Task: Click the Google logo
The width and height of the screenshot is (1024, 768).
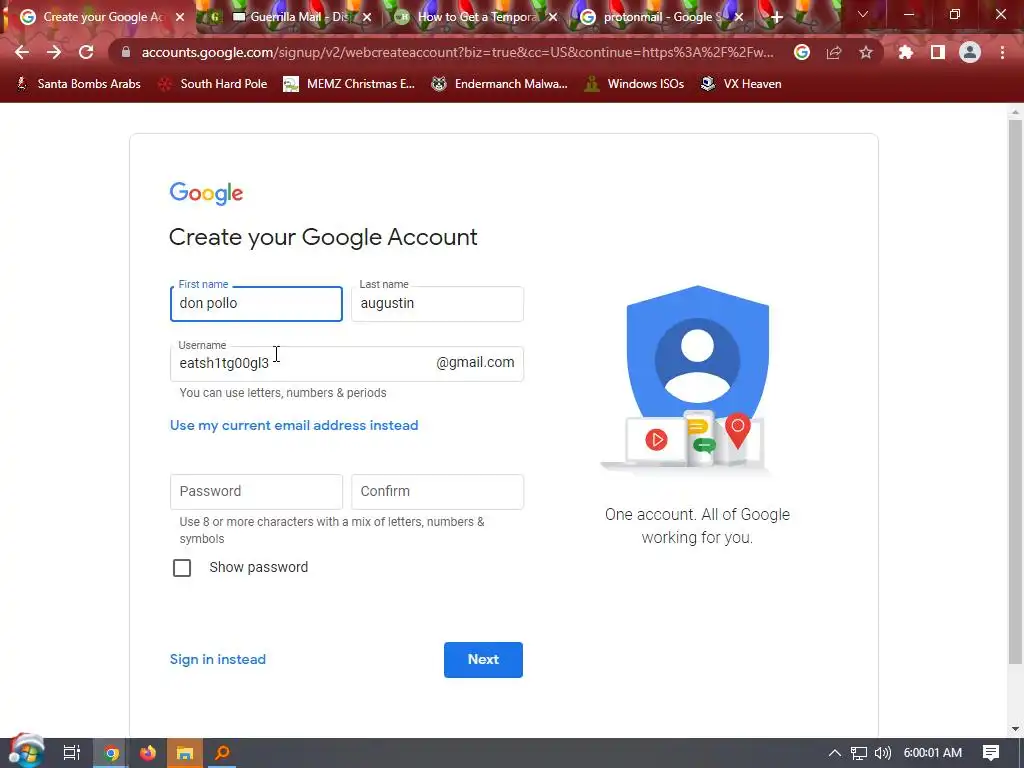Action: tap(206, 194)
